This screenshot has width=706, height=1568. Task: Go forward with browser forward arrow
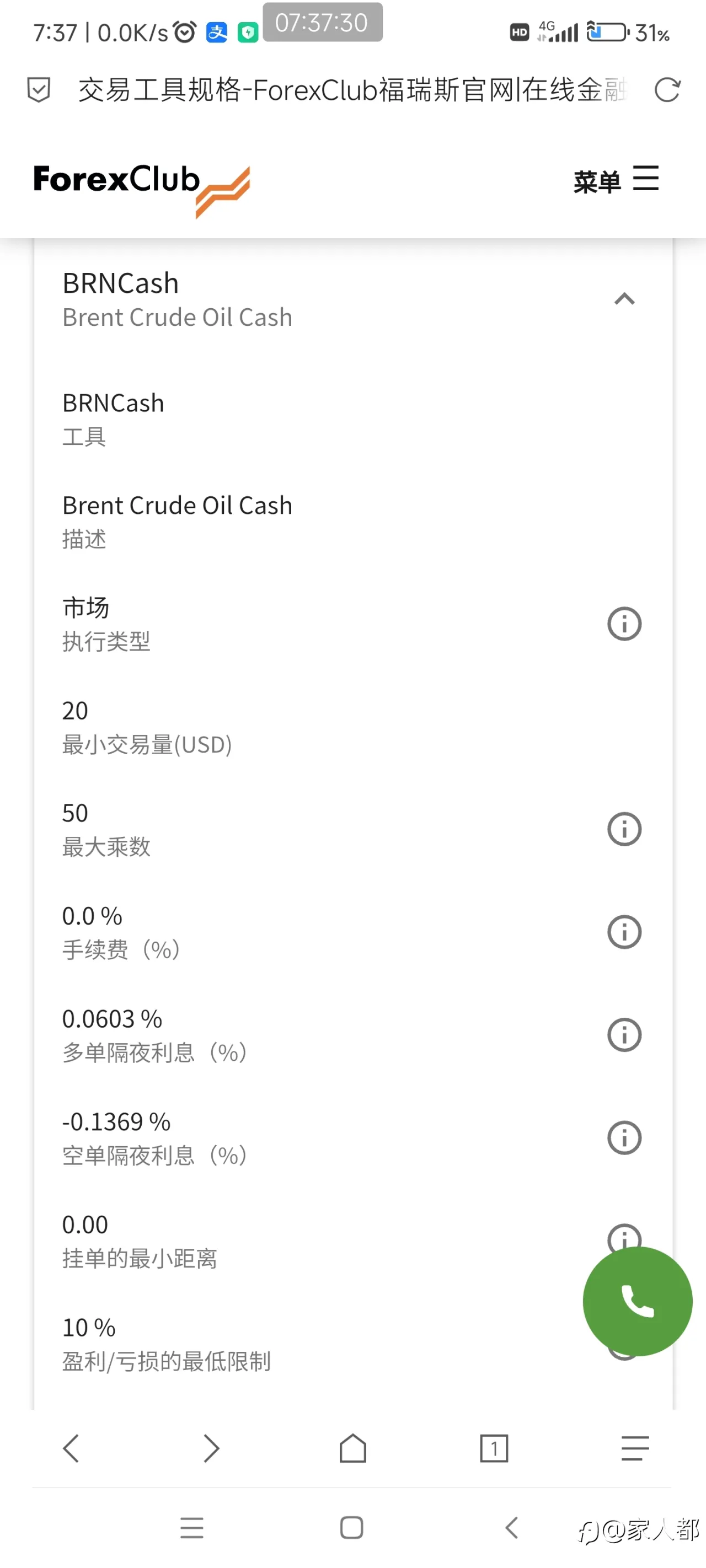(211, 1448)
